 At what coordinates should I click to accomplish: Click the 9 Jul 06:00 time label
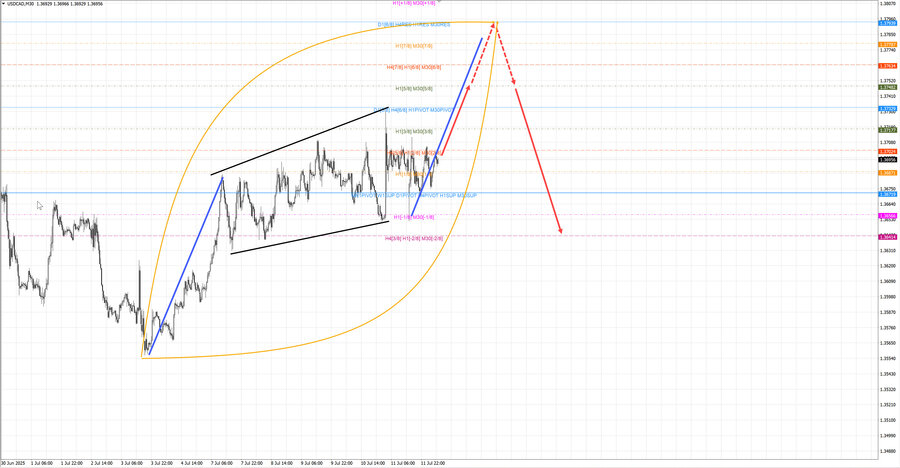pyautogui.click(x=312, y=463)
